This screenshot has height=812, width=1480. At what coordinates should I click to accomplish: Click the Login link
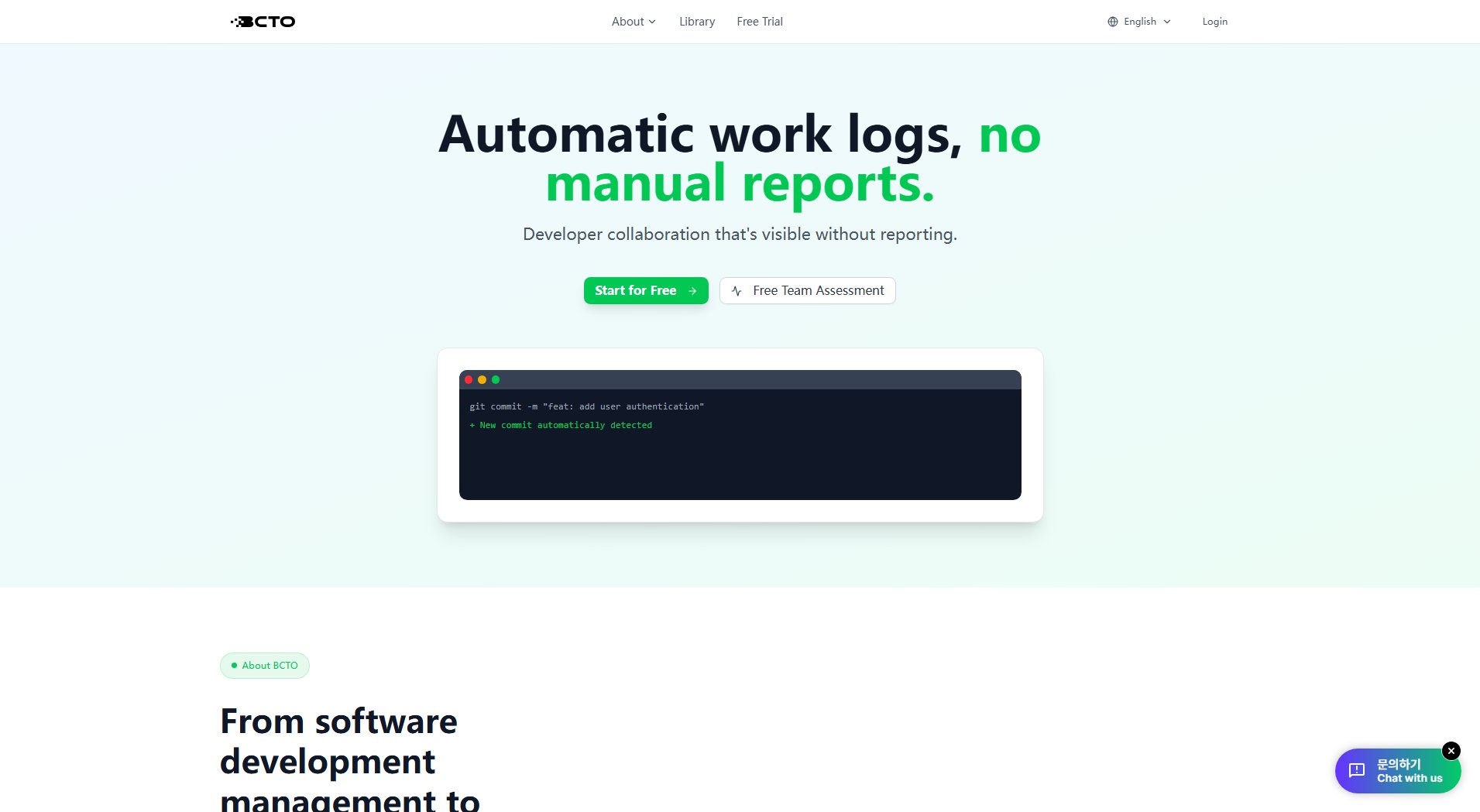coord(1214,22)
